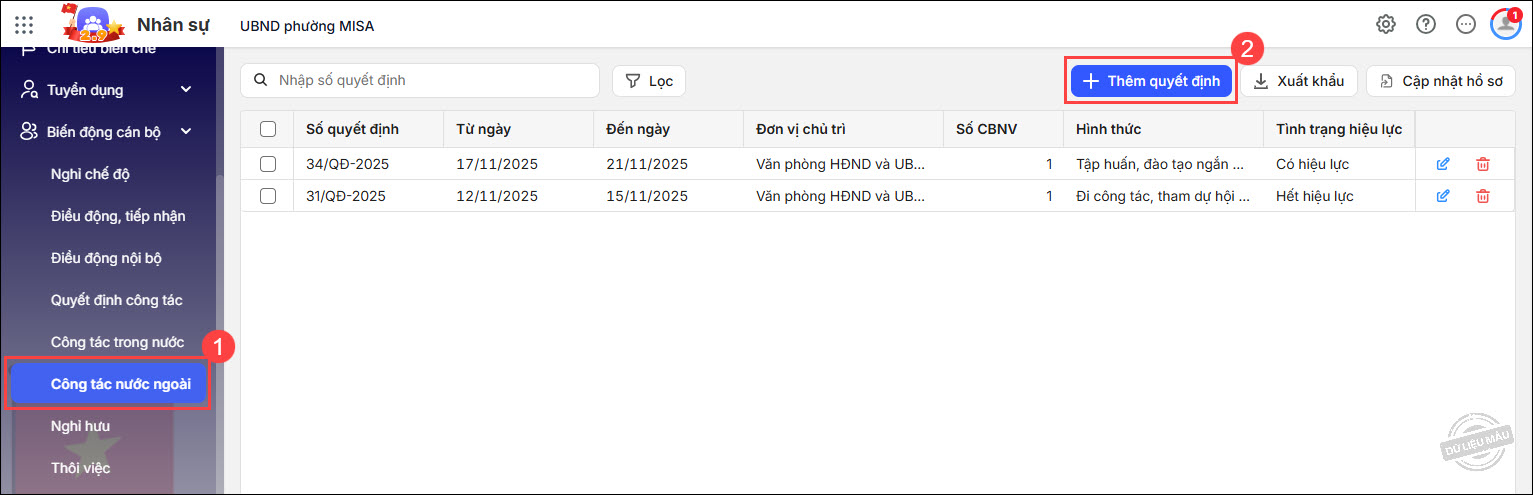Check the box for row 34/QĐ-2025
Viewport: 1533px width, 495px height.
pos(268,164)
